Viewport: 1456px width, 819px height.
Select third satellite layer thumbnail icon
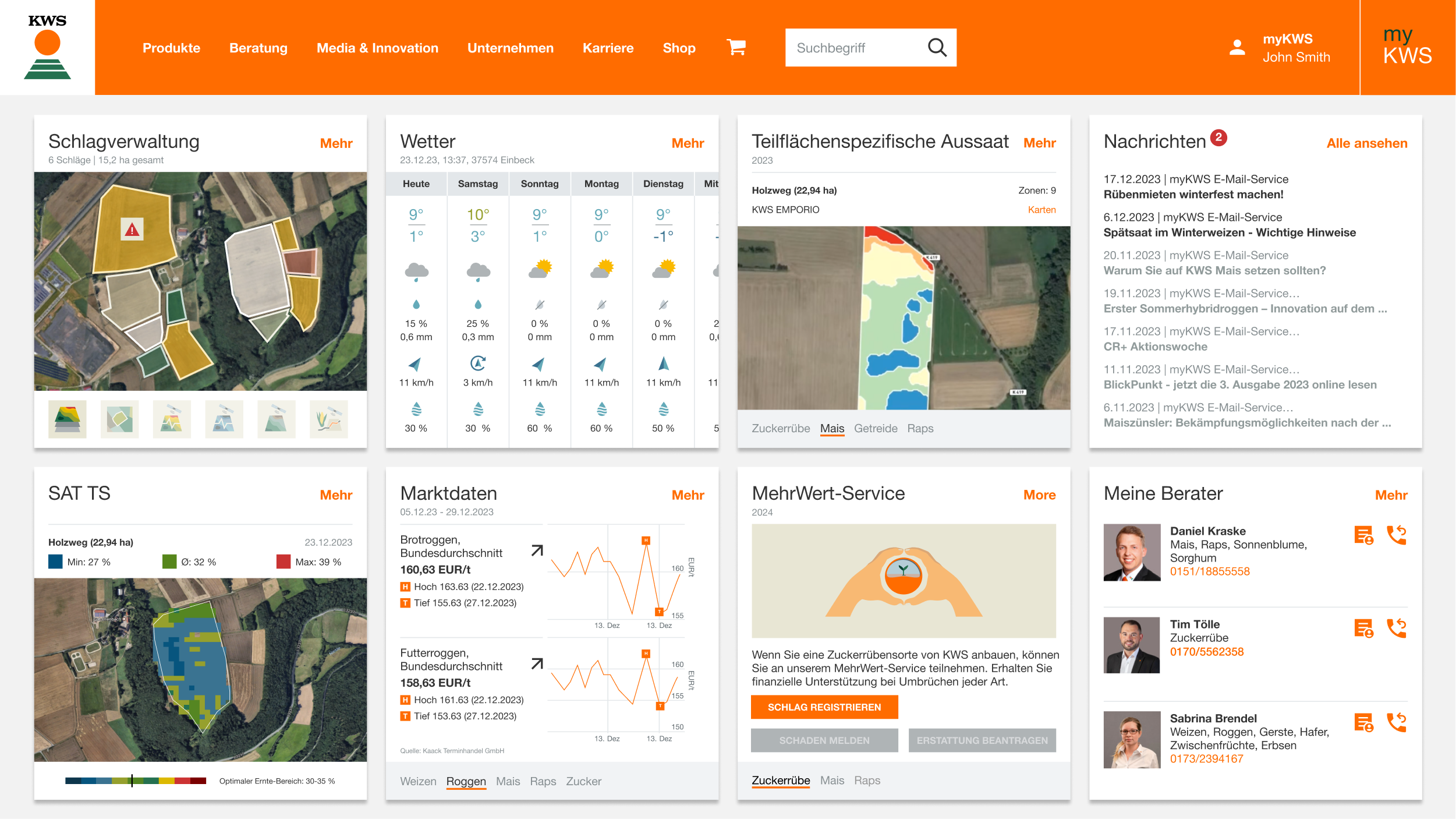[172, 419]
